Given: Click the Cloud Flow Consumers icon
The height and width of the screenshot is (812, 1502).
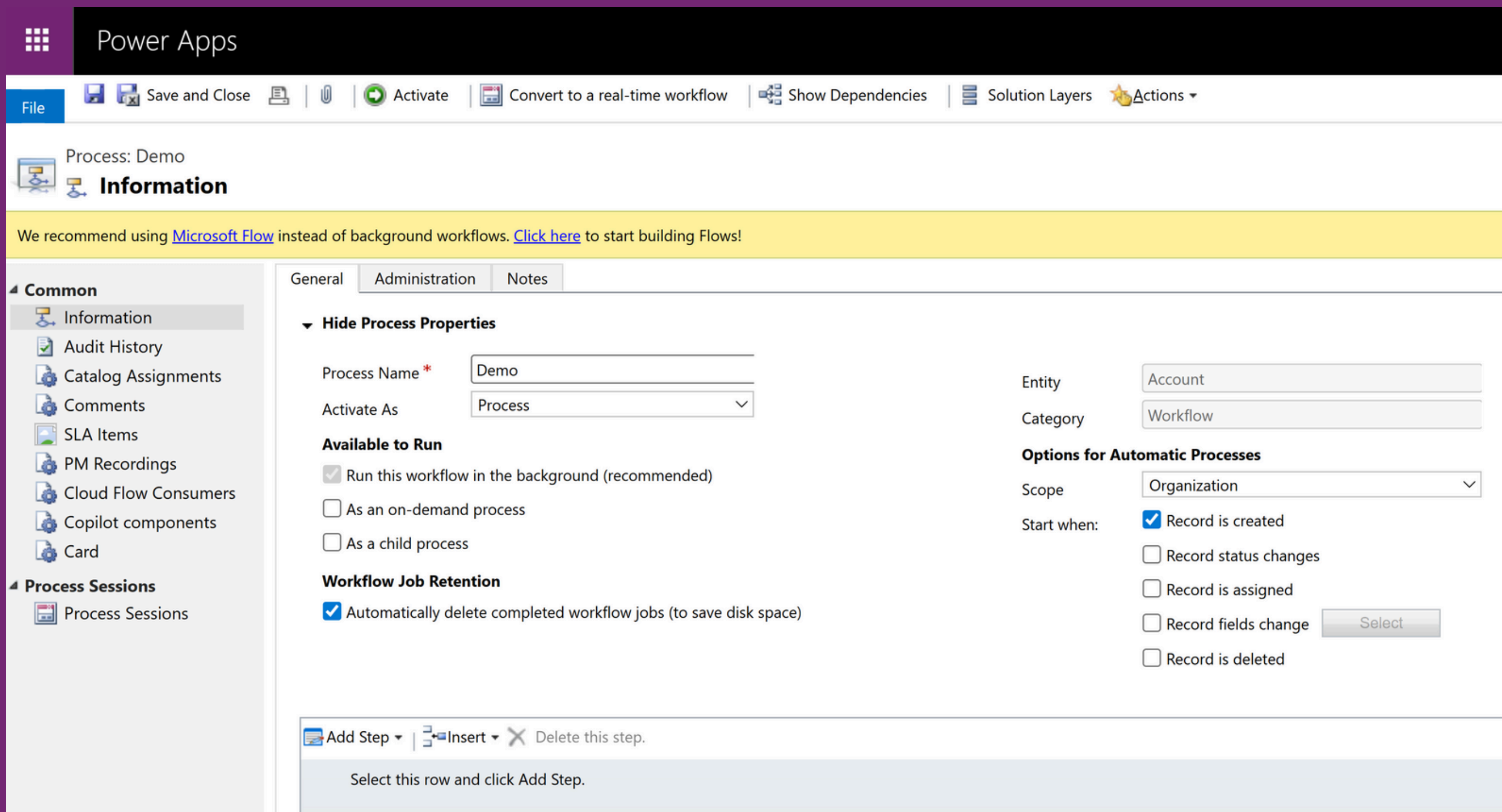Looking at the screenshot, I should click(46, 493).
